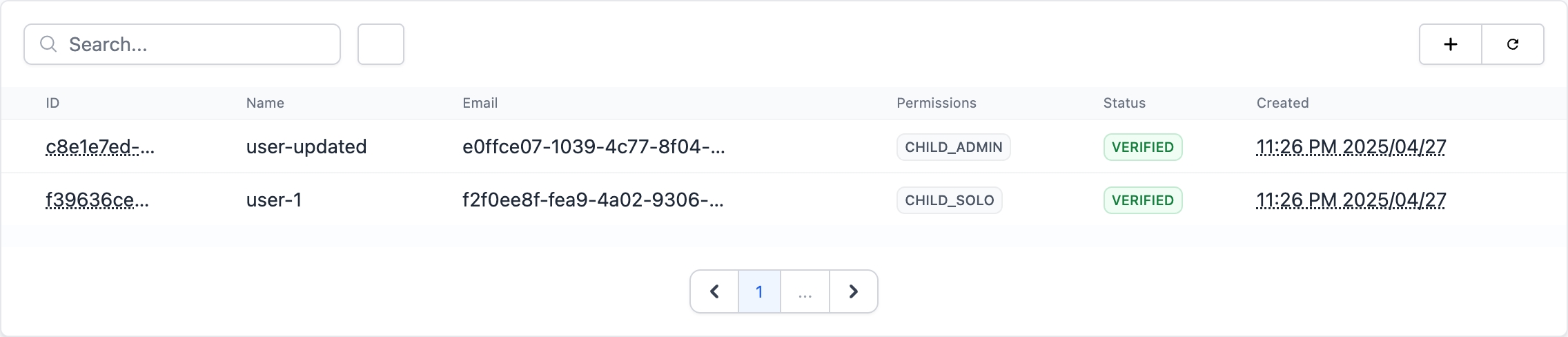Image resolution: width=1568 pixels, height=337 pixels.
Task: Select page 1 in pagination
Action: click(759, 291)
